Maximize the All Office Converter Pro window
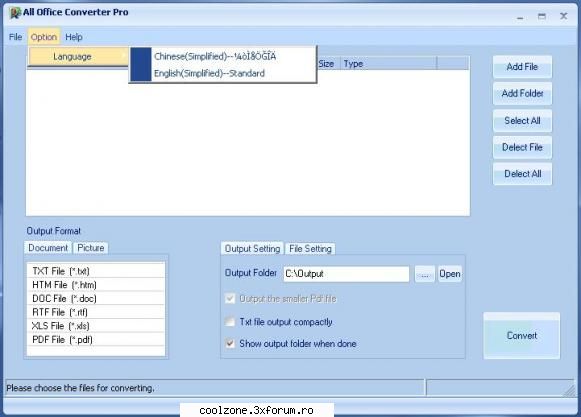The height and width of the screenshot is (417, 581). tap(542, 16)
